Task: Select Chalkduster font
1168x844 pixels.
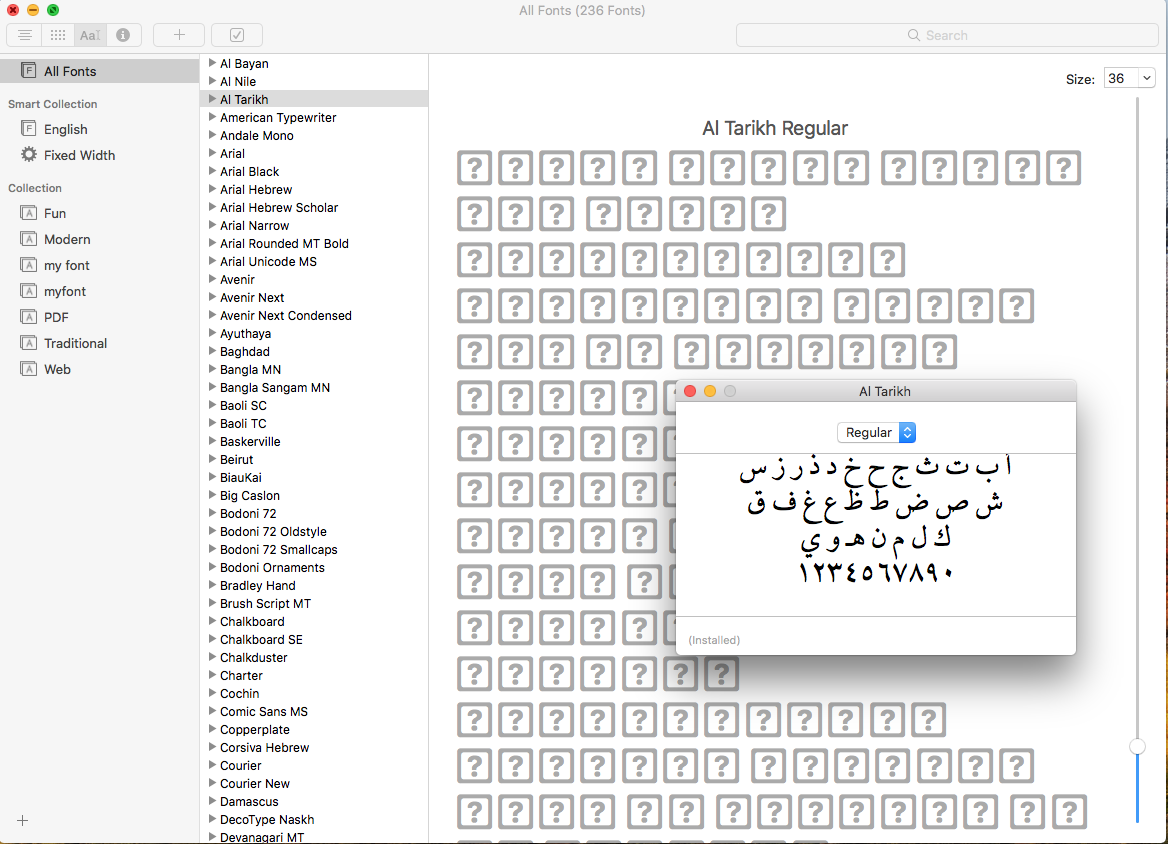Action: pos(253,658)
